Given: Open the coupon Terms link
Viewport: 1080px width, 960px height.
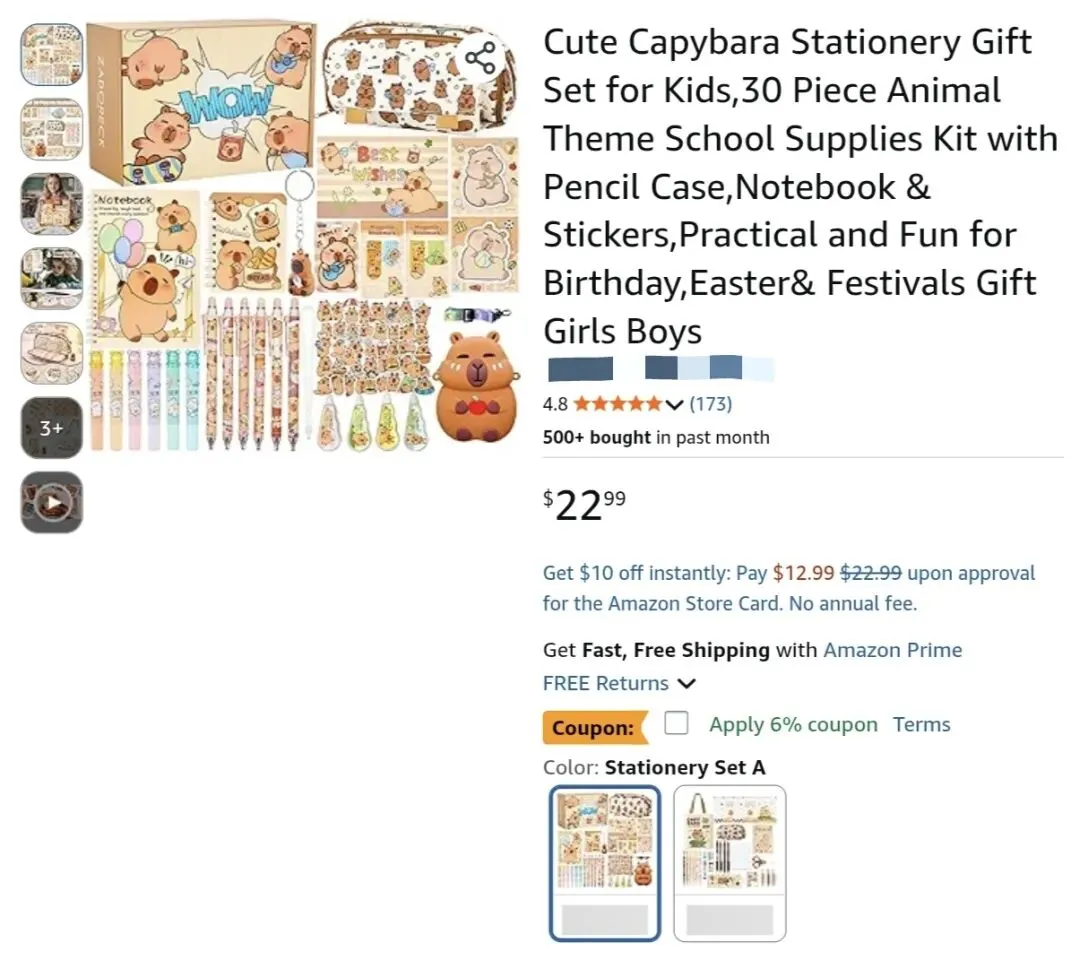Looking at the screenshot, I should pyautogui.click(x=922, y=724).
